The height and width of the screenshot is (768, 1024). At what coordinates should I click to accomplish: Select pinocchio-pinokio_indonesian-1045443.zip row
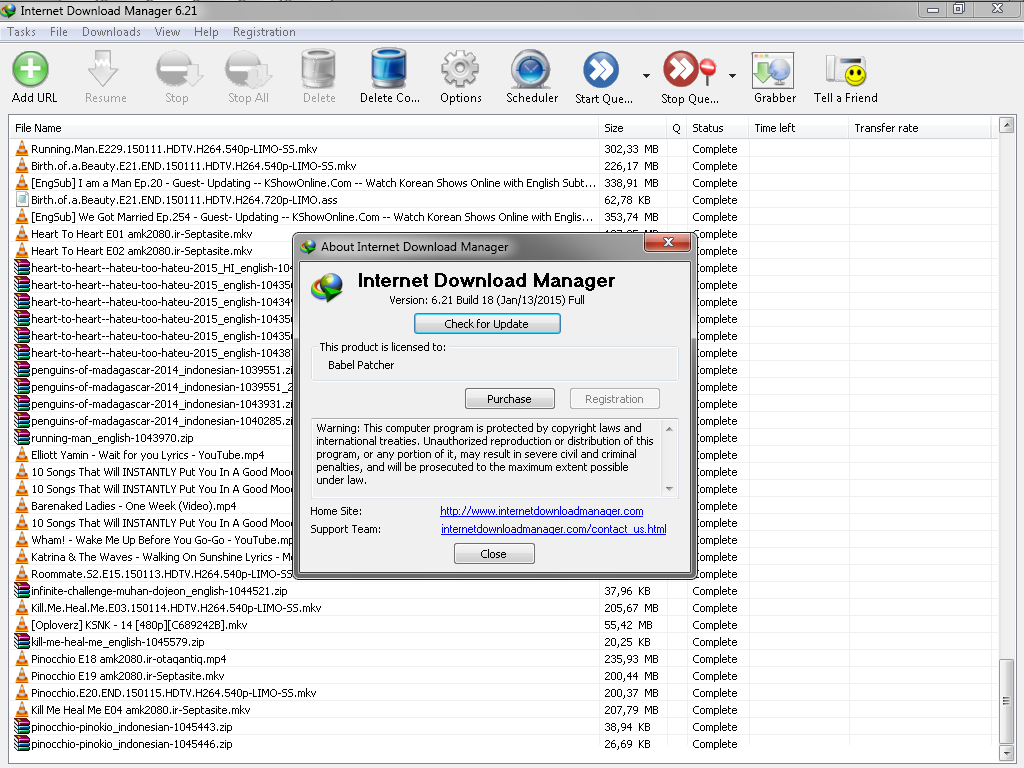503,726
